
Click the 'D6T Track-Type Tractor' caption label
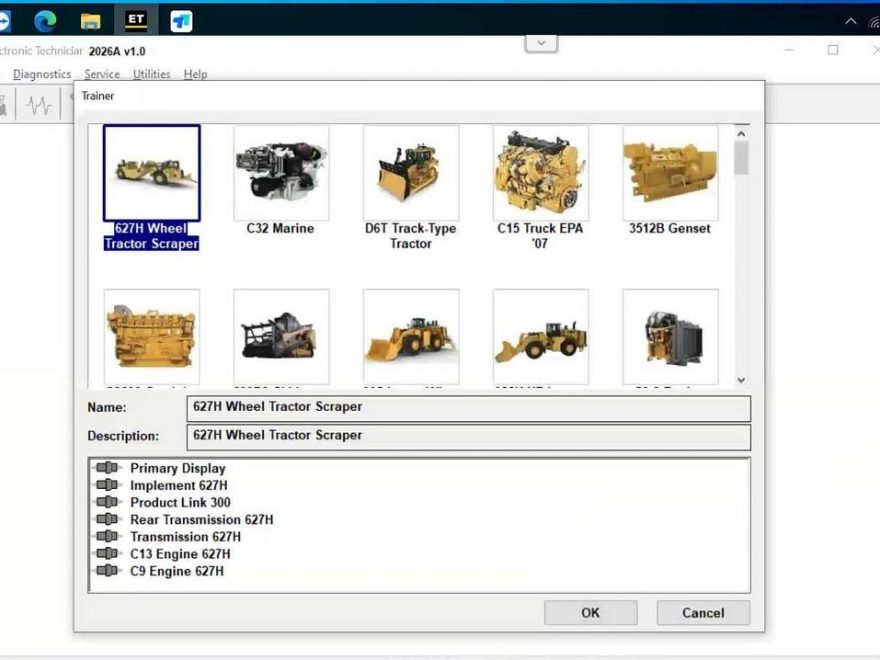click(411, 236)
